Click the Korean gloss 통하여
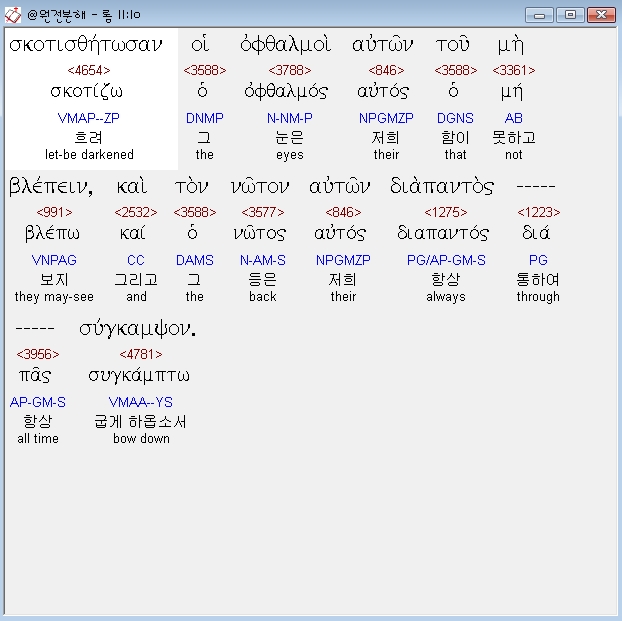Screen dimensions: 622x621 pyautogui.click(x=538, y=279)
